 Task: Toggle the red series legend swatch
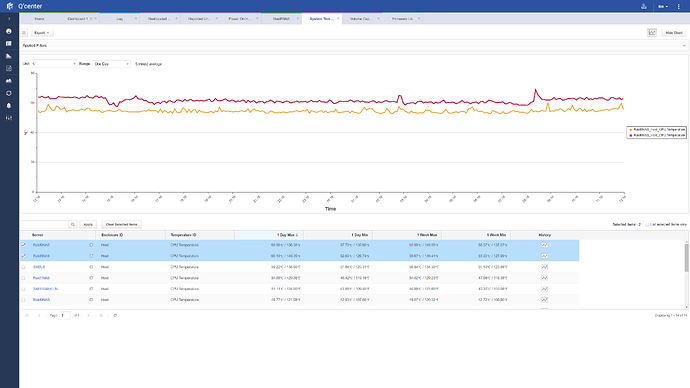(x=631, y=135)
